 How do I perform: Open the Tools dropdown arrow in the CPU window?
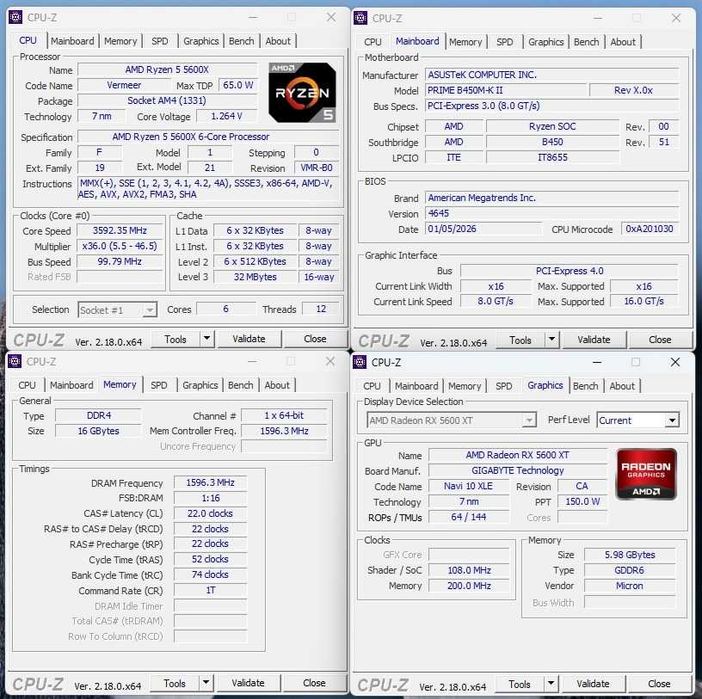click(x=206, y=339)
